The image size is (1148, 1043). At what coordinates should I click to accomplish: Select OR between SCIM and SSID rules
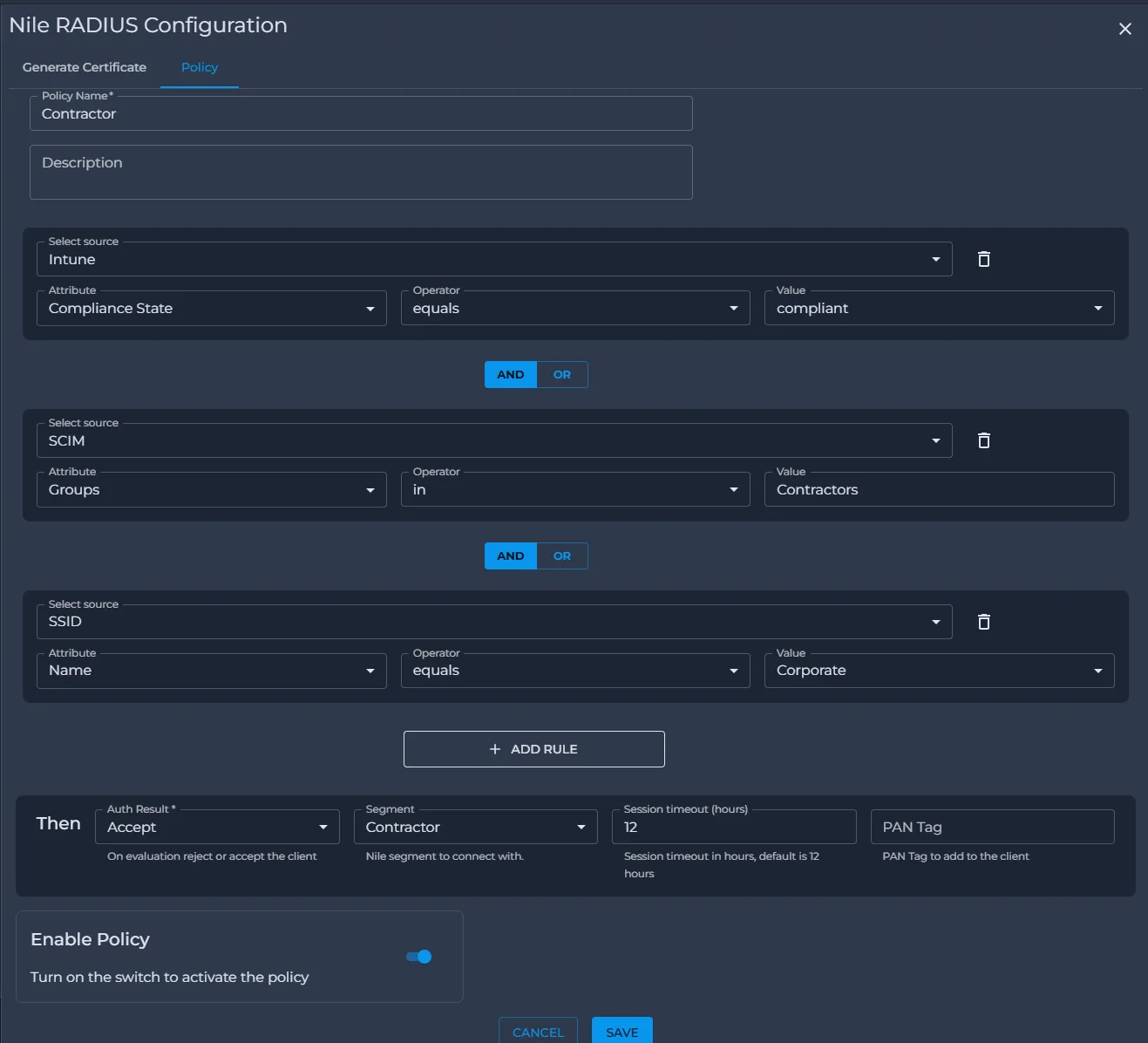[x=562, y=556]
